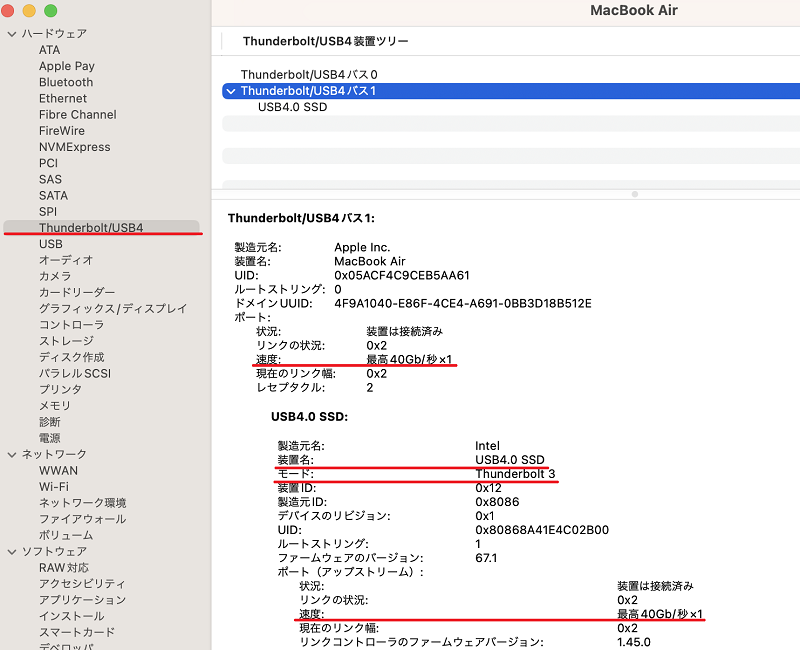Screen dimensions: 800x650
Task: Select オーディオ in the sidebar
Action: (x=66, y=260)
